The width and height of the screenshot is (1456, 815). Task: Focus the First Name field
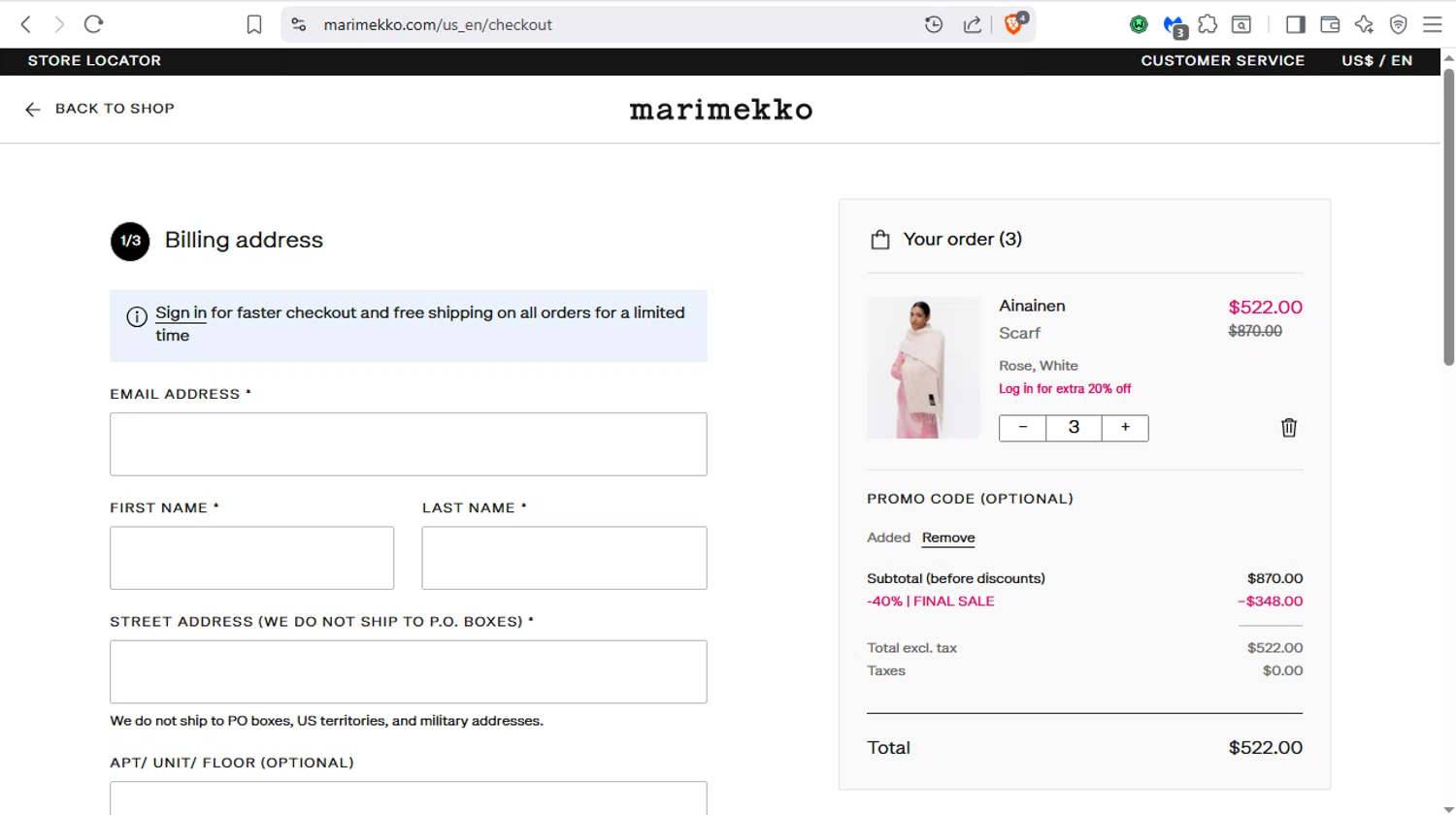pos(252,558)
